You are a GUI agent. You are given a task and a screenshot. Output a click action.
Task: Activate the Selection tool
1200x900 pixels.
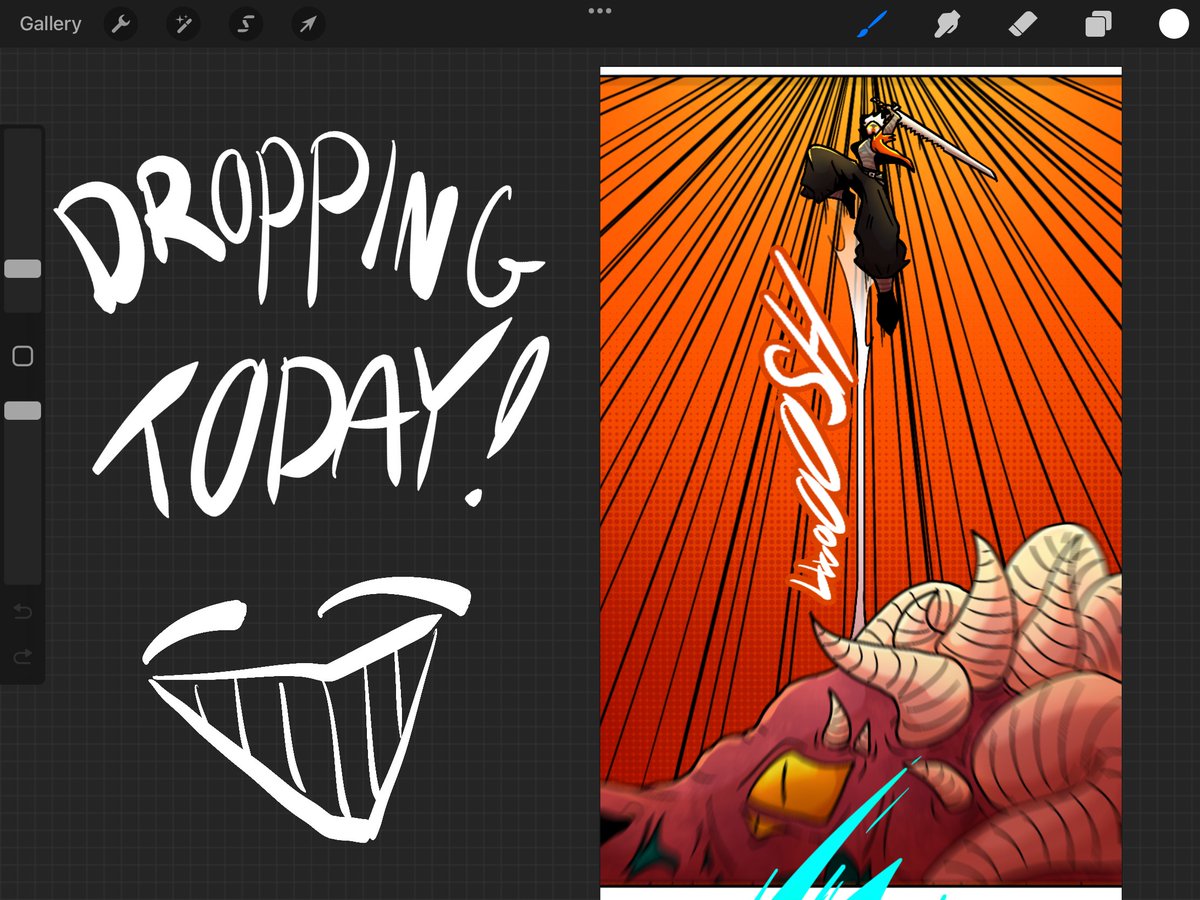[245, 24]
